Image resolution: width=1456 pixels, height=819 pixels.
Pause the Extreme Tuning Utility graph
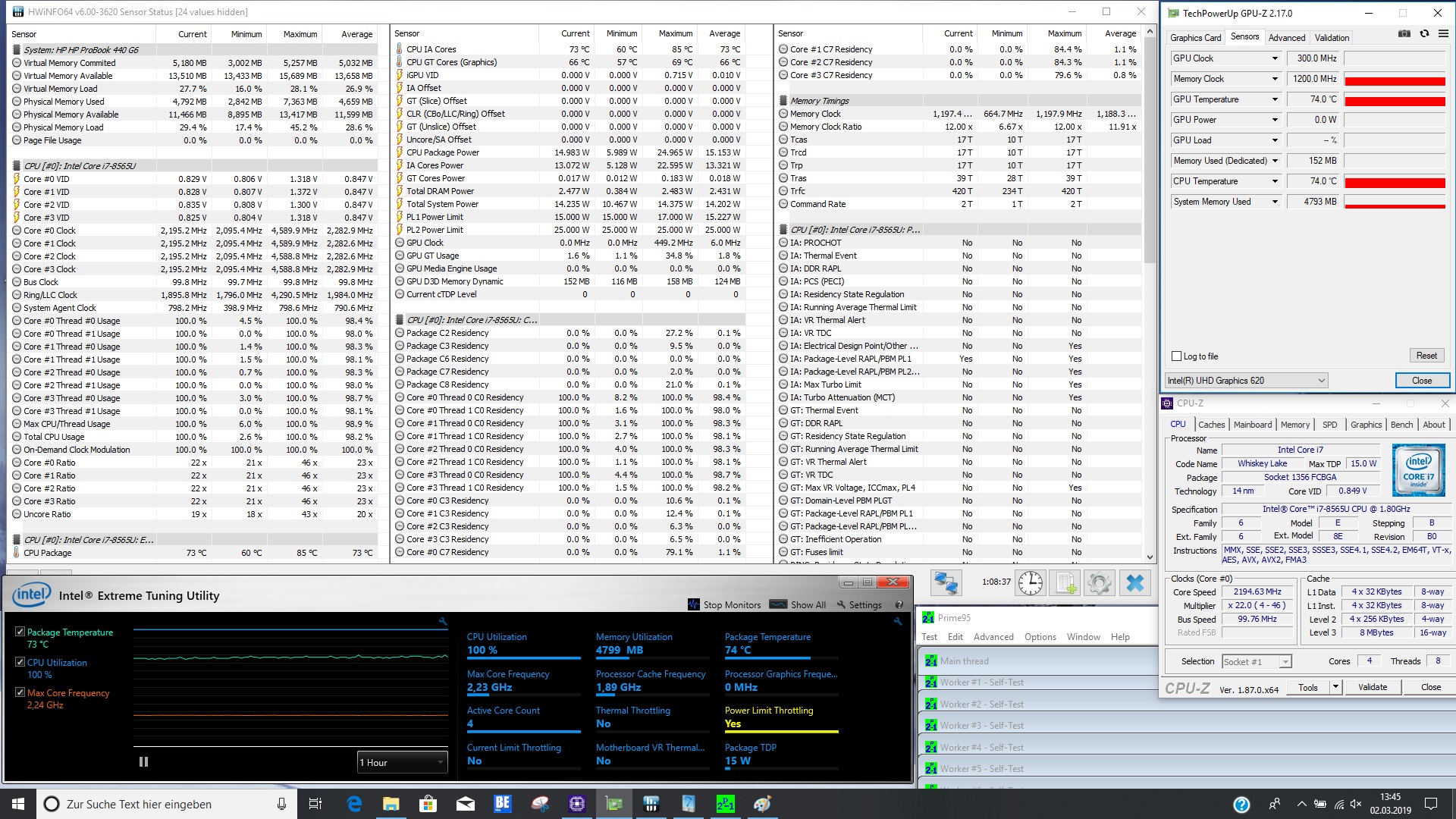point(143,762)
